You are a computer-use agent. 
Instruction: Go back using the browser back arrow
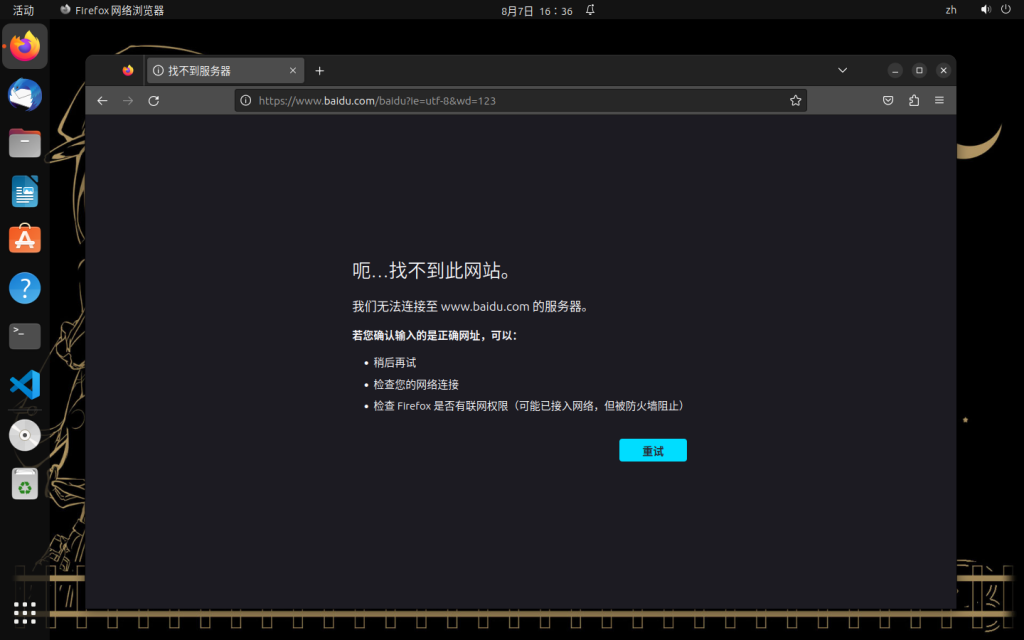pyautogui.click(x=102, y=101)
